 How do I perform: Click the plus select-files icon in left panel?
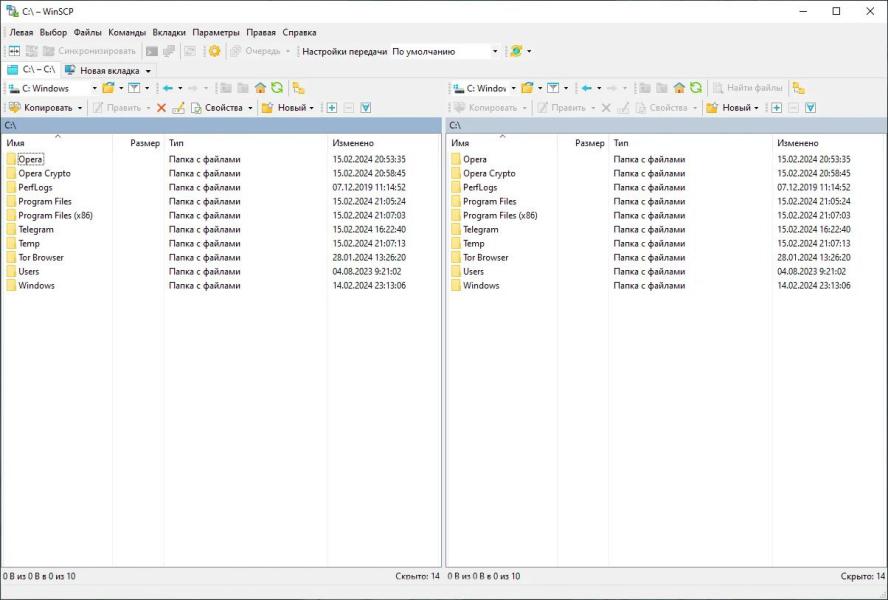pos(332,108)
